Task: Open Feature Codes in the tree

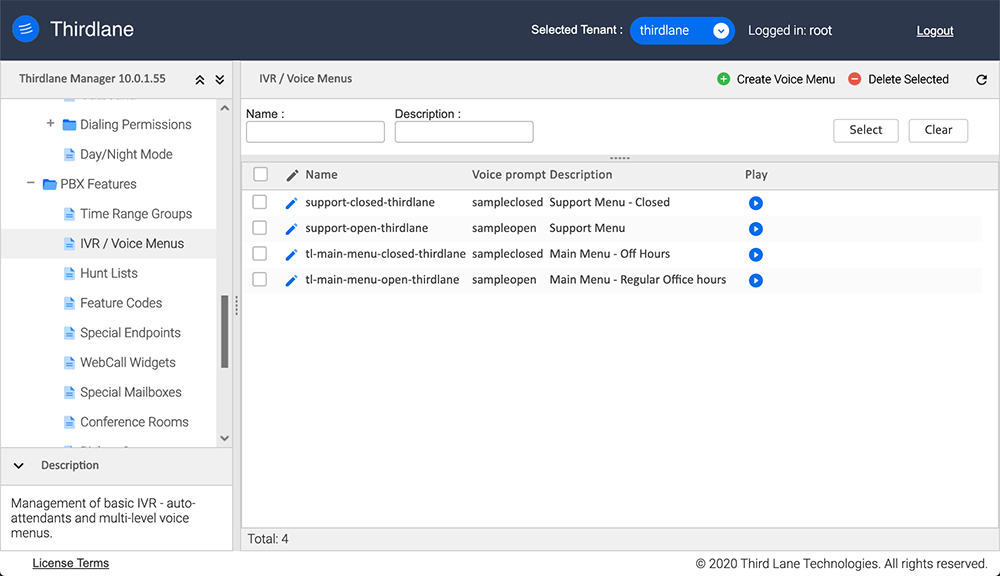Action: coord(121,303)
